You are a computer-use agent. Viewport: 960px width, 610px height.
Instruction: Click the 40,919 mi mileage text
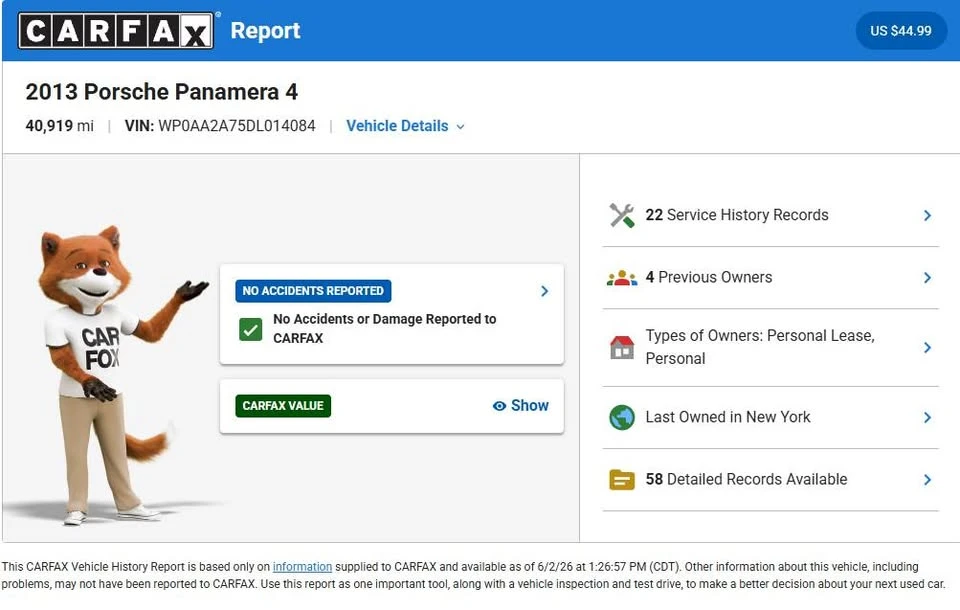59,126
